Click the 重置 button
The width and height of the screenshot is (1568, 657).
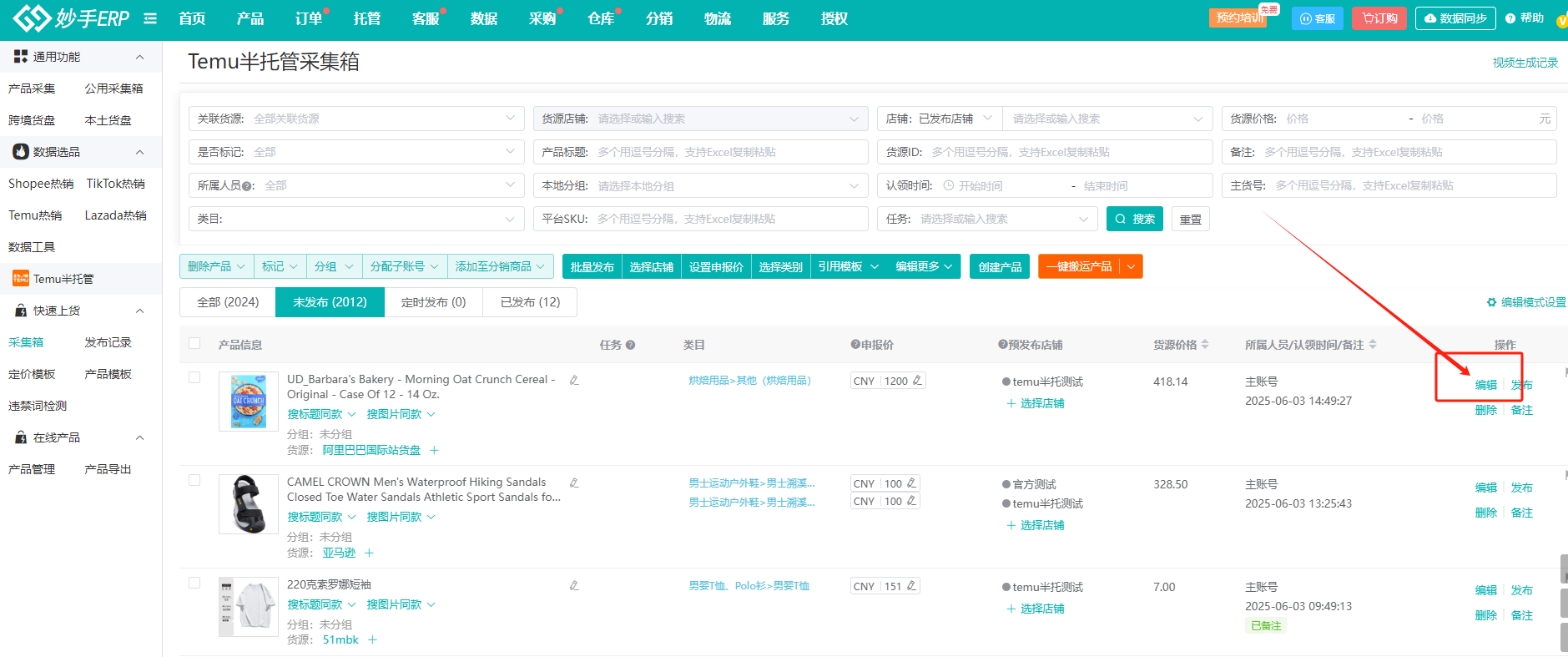[x=1191, y=219]
